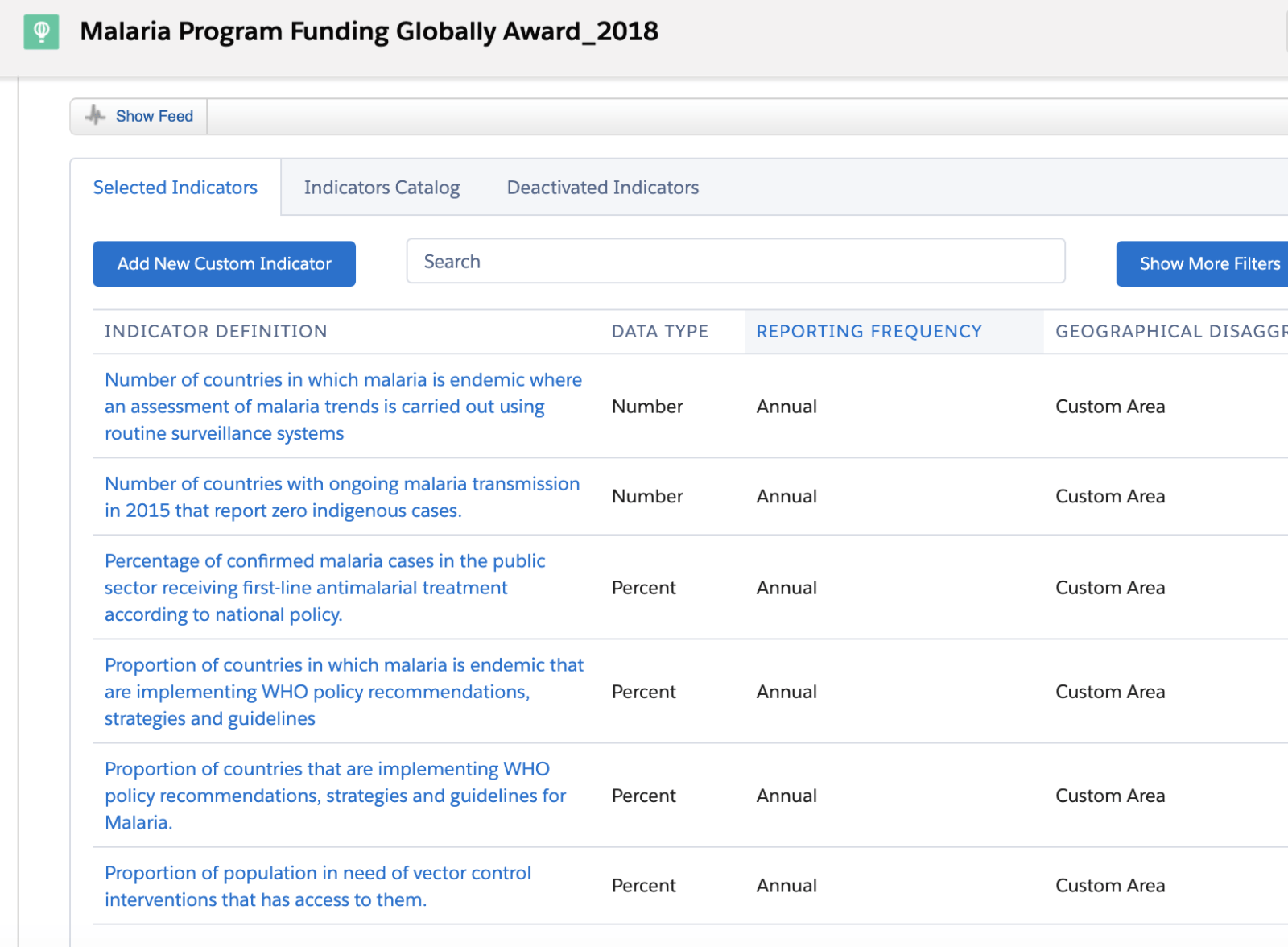This screenshot has width=1288, height=947.
Task: Open indicator about routine surveillance systems assessment
Action: 344,407
